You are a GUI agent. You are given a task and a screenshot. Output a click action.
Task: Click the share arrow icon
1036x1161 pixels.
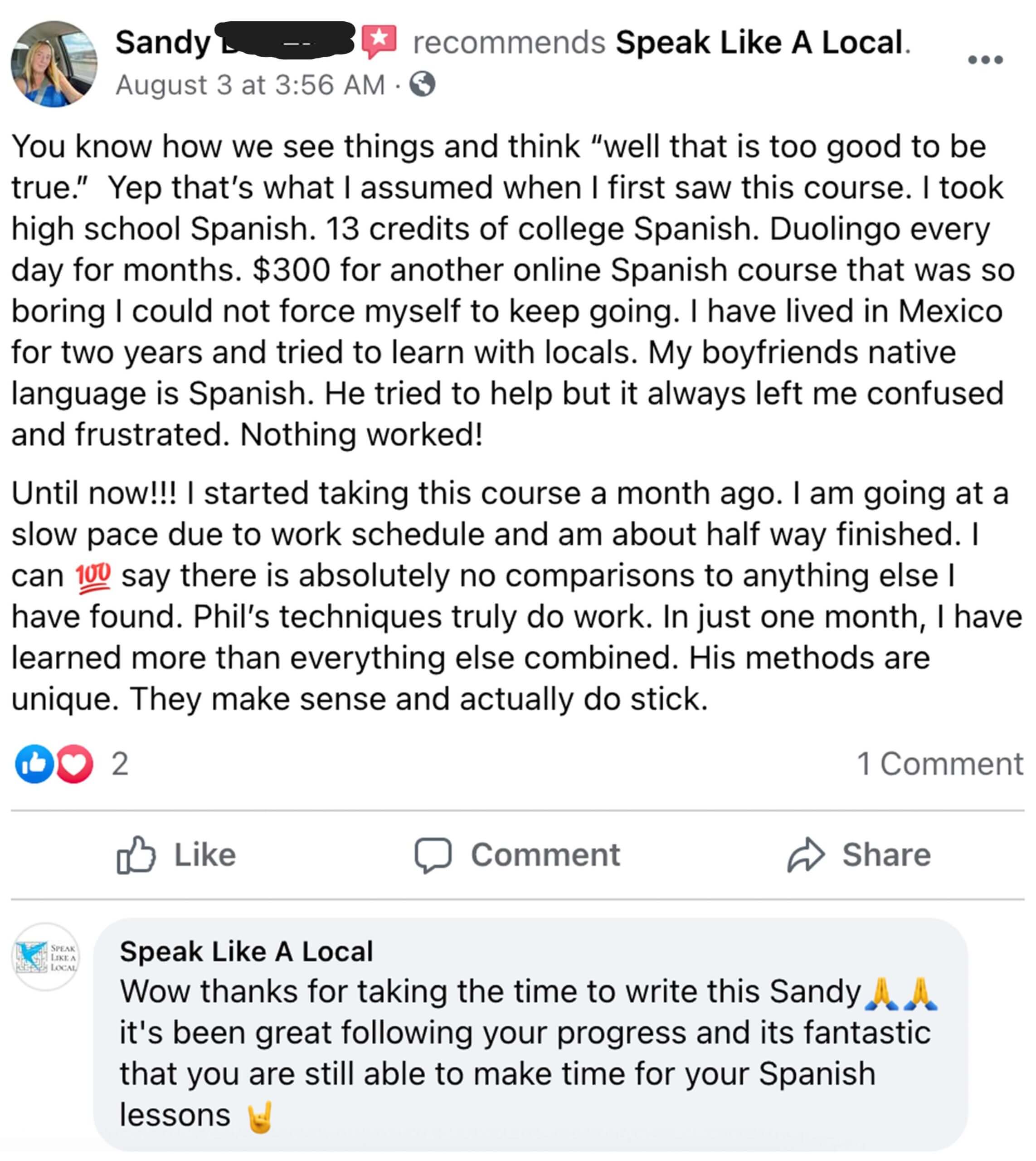pyautogui.click(x=806, y=855)
